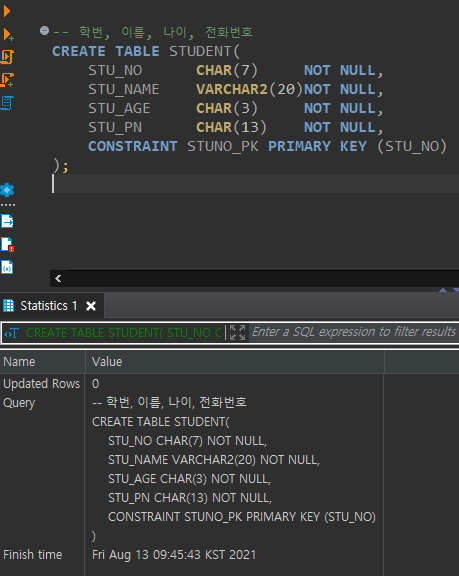Select the Query row name cell

[19, 403]
